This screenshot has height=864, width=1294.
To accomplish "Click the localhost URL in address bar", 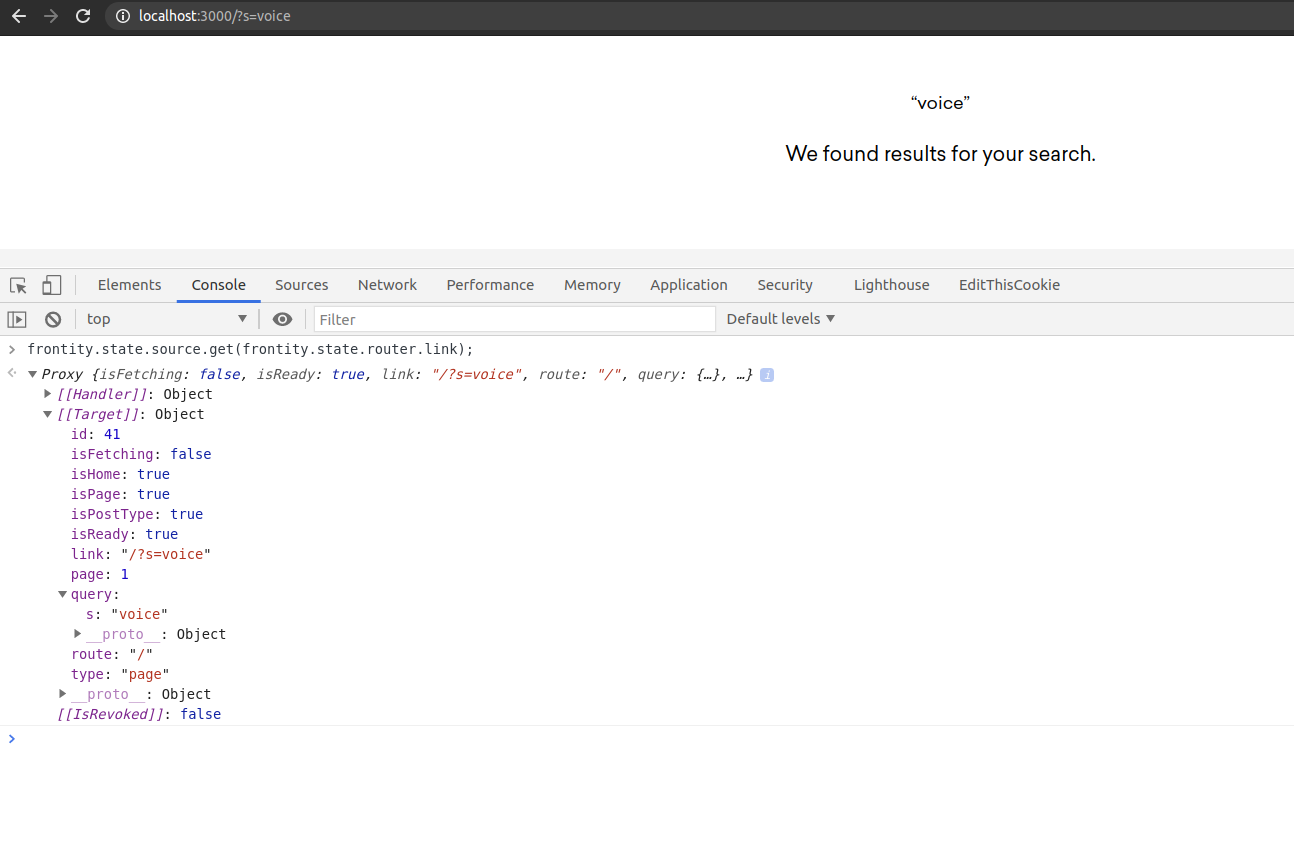I will point(215,16).
